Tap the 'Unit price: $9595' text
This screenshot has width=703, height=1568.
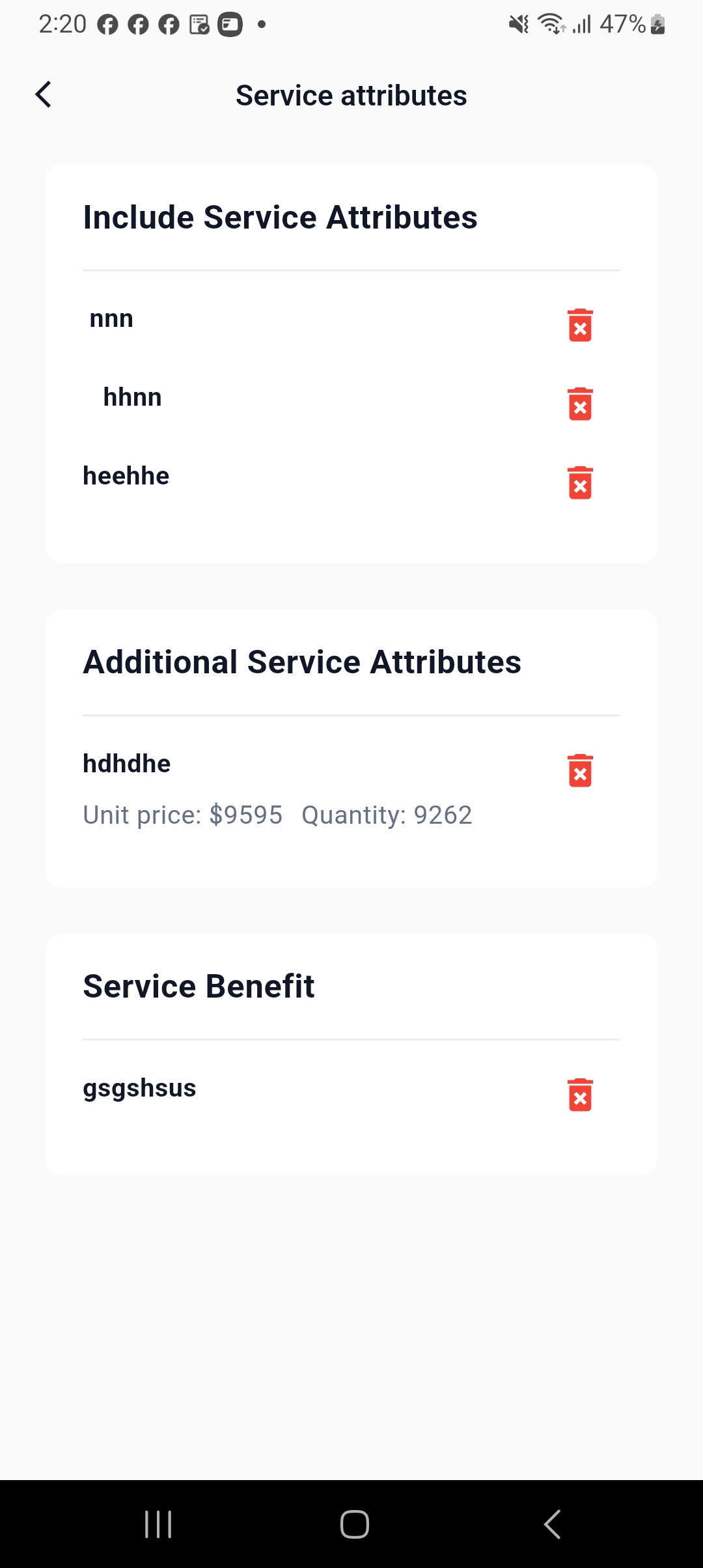coord(182,815)
